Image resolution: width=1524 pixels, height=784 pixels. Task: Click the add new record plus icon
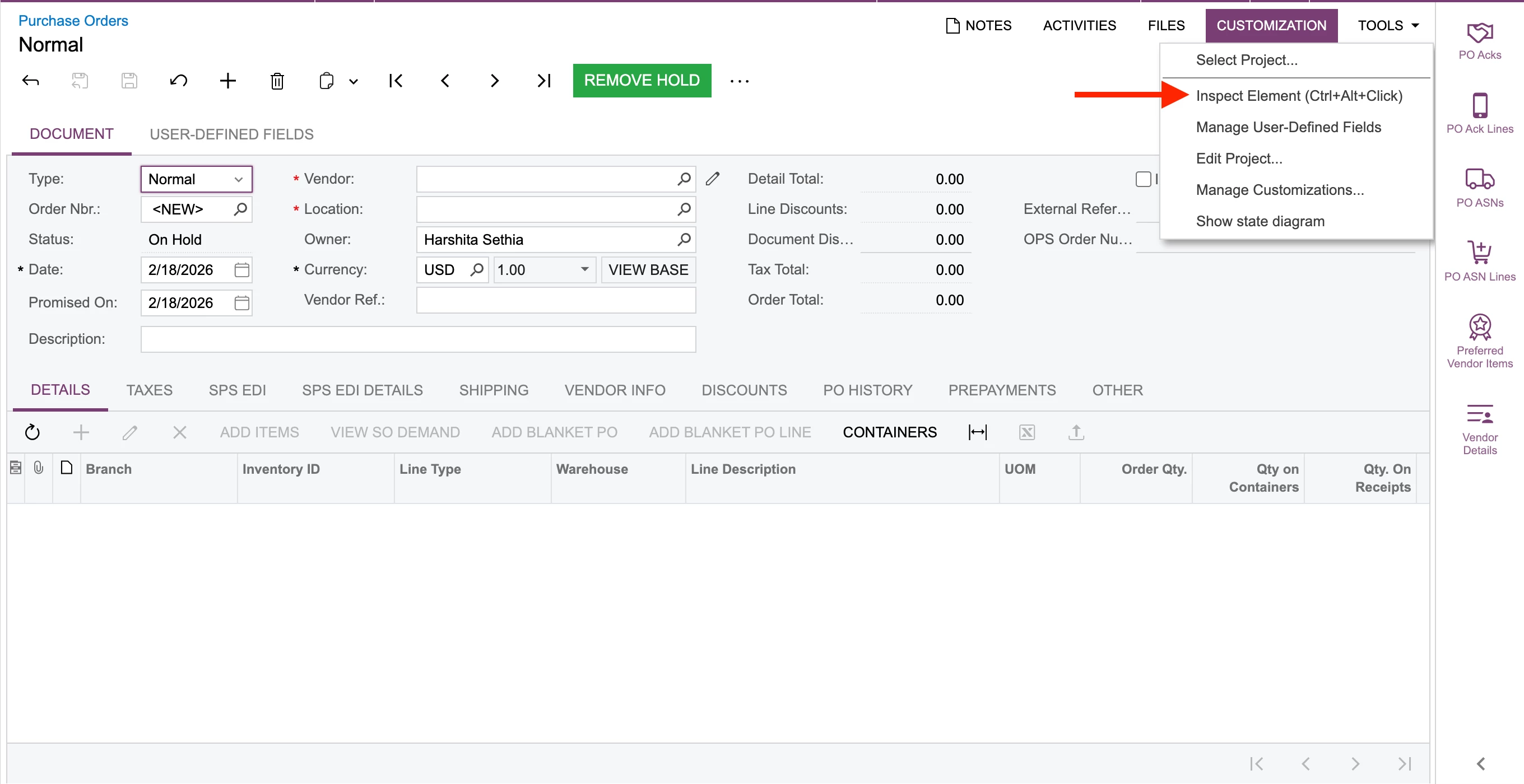(228, 81)
